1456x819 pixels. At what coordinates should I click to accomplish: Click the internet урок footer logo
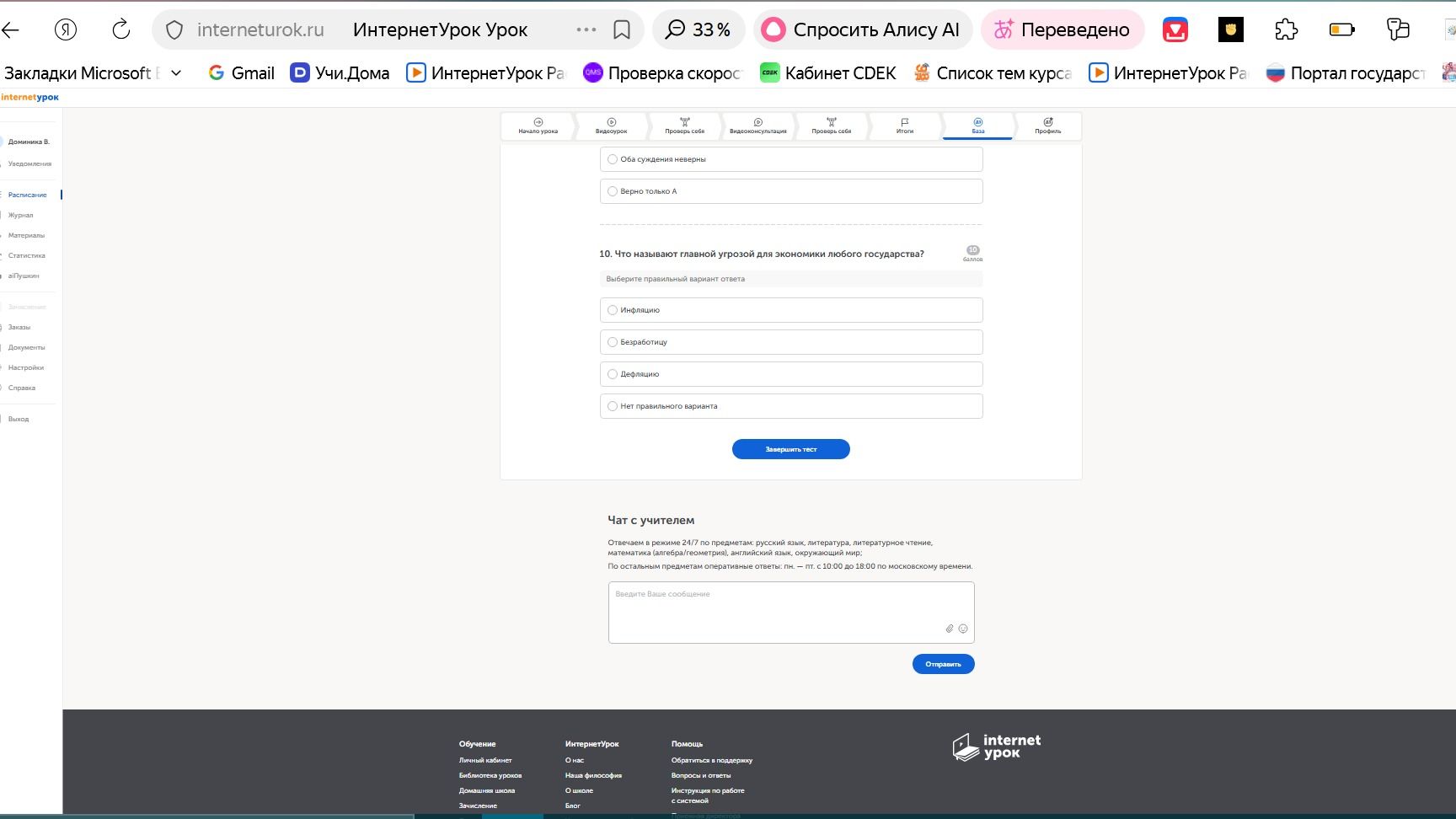[x=997, y=747]
